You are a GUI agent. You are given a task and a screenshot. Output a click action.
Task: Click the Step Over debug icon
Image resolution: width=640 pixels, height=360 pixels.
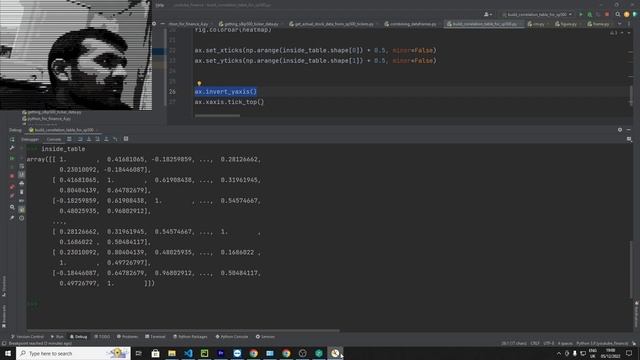[80, 139]
